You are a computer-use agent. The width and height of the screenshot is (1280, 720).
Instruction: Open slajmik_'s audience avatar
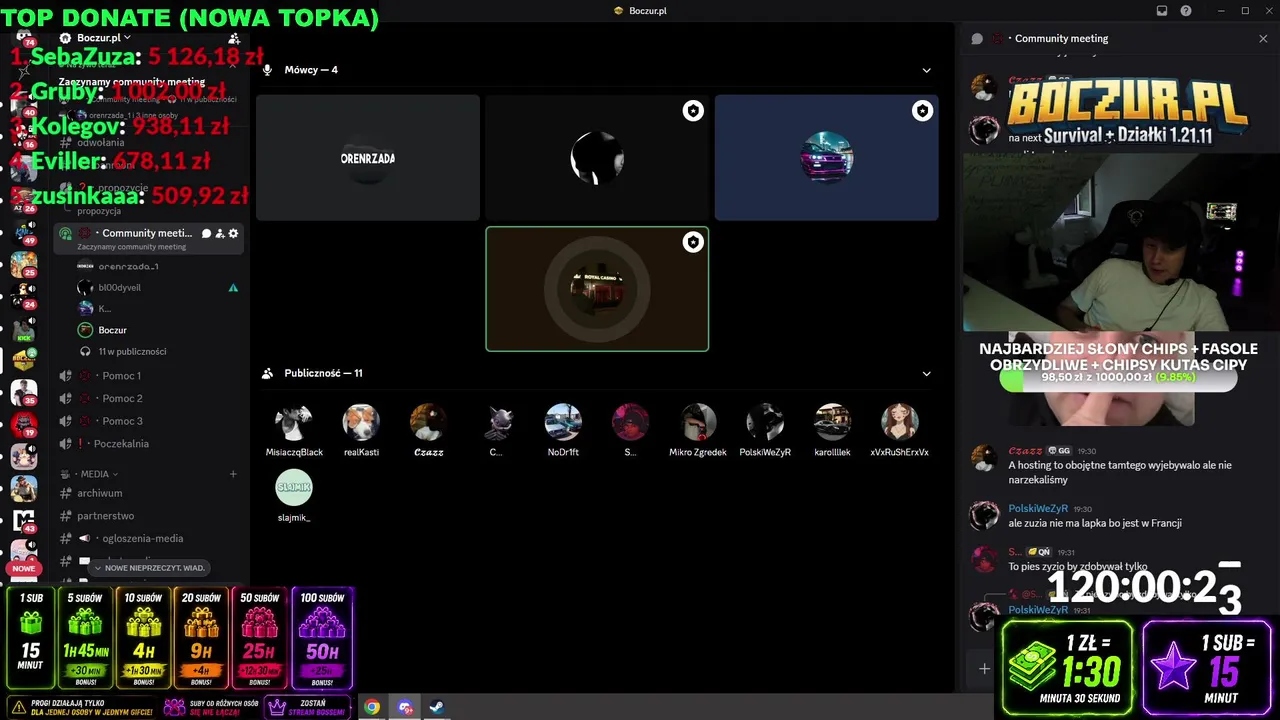(x=294, y=487)
